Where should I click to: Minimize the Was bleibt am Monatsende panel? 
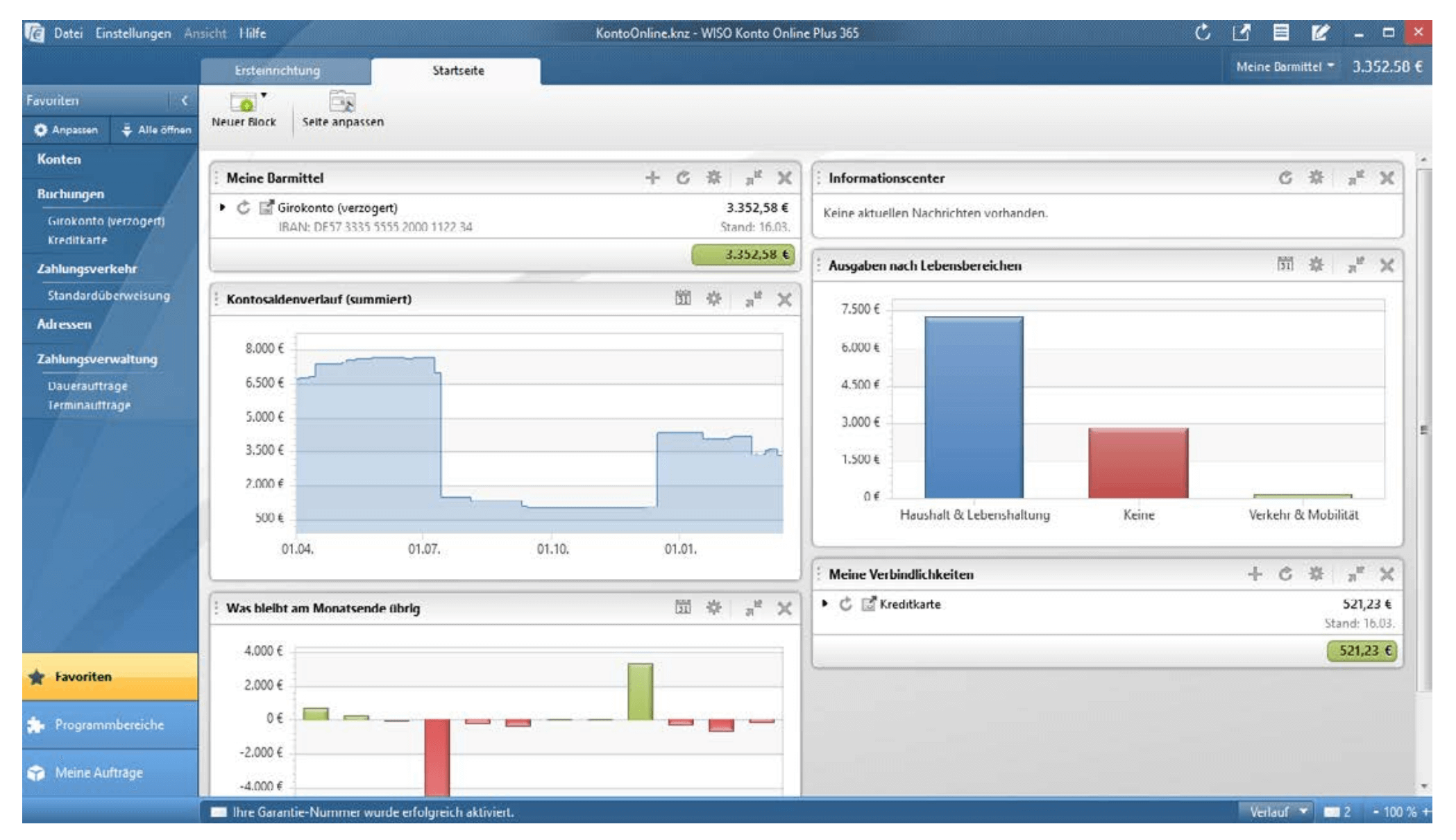tap(753, 608)
